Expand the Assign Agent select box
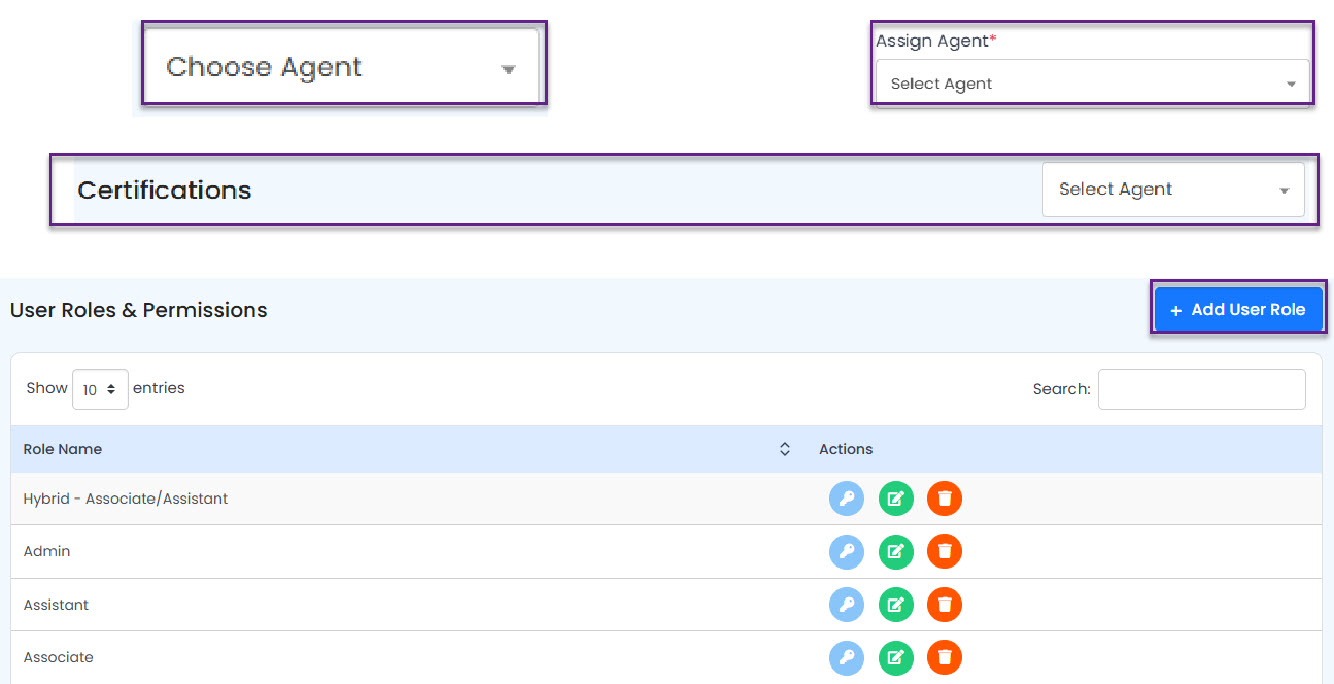This screenshot has height=684, width=1334. 1092,84
